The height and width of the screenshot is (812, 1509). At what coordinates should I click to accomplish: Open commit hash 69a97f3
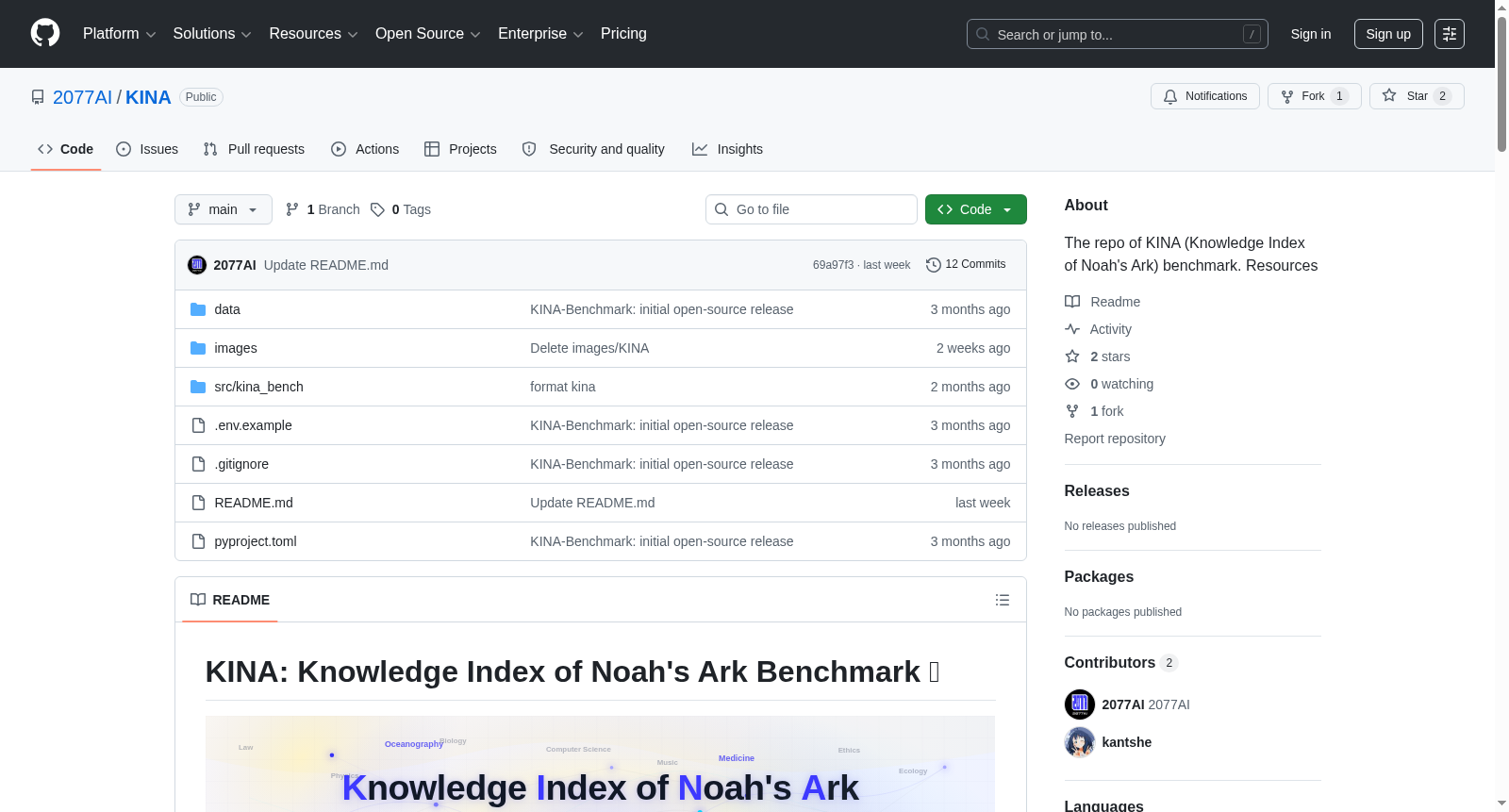(x=833, y=265)
